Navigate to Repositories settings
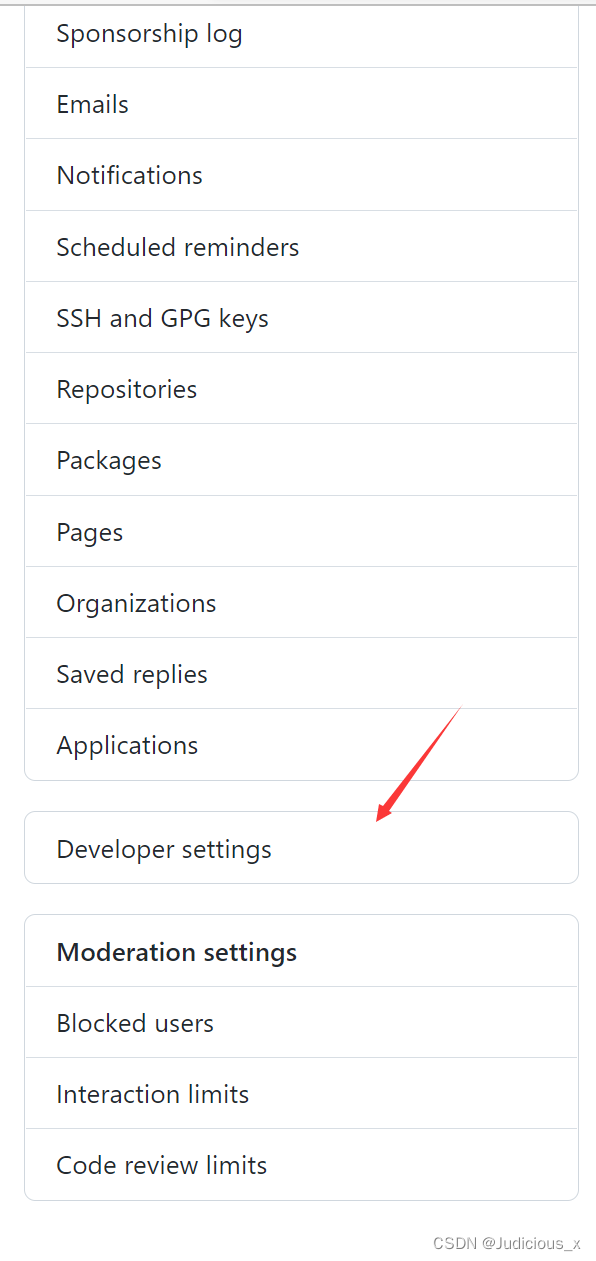This screenshot has height=1261, width=596. pos(301,389)
